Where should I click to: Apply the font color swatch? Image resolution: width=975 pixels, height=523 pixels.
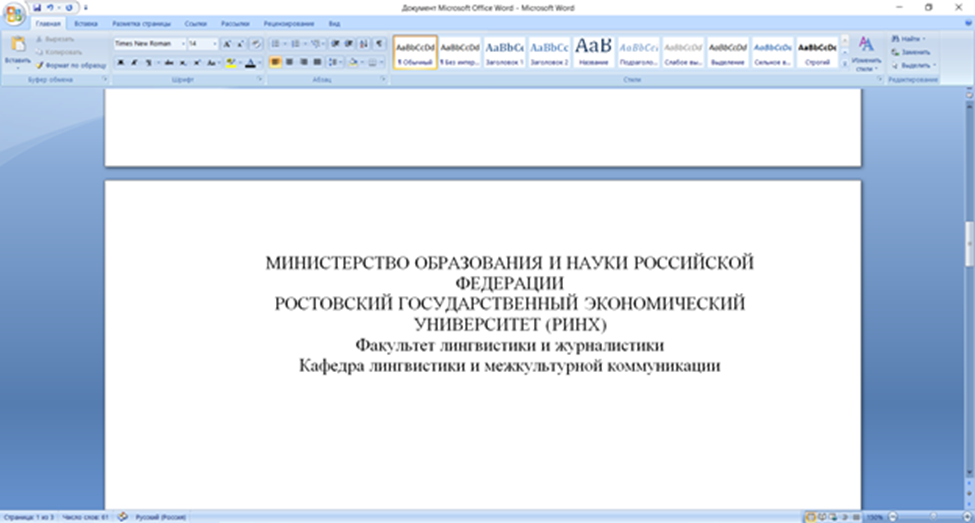tap(250, 63)
